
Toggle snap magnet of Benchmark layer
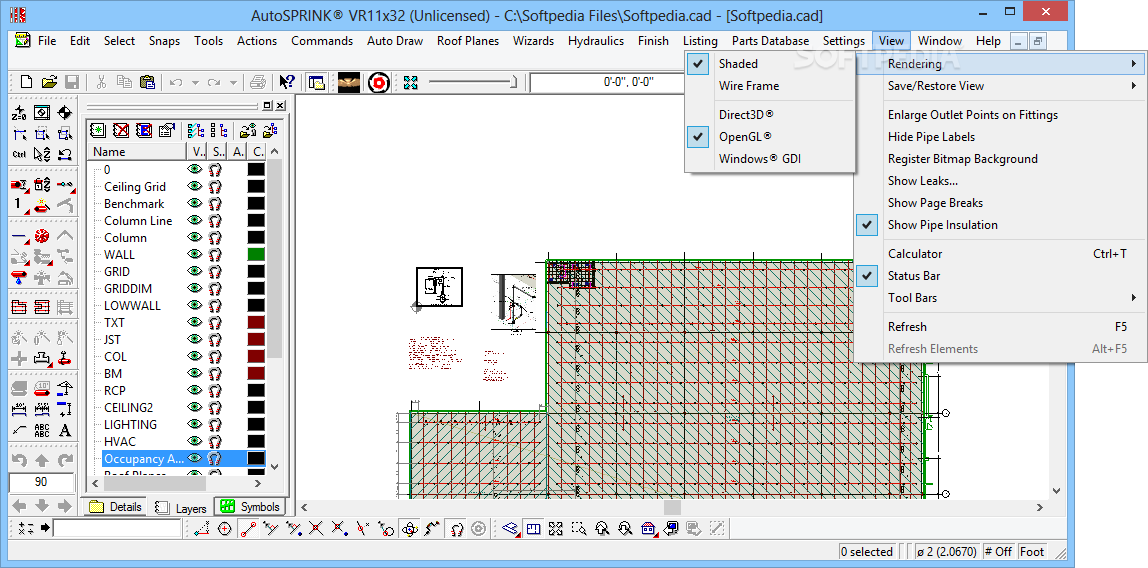(215, 203)
